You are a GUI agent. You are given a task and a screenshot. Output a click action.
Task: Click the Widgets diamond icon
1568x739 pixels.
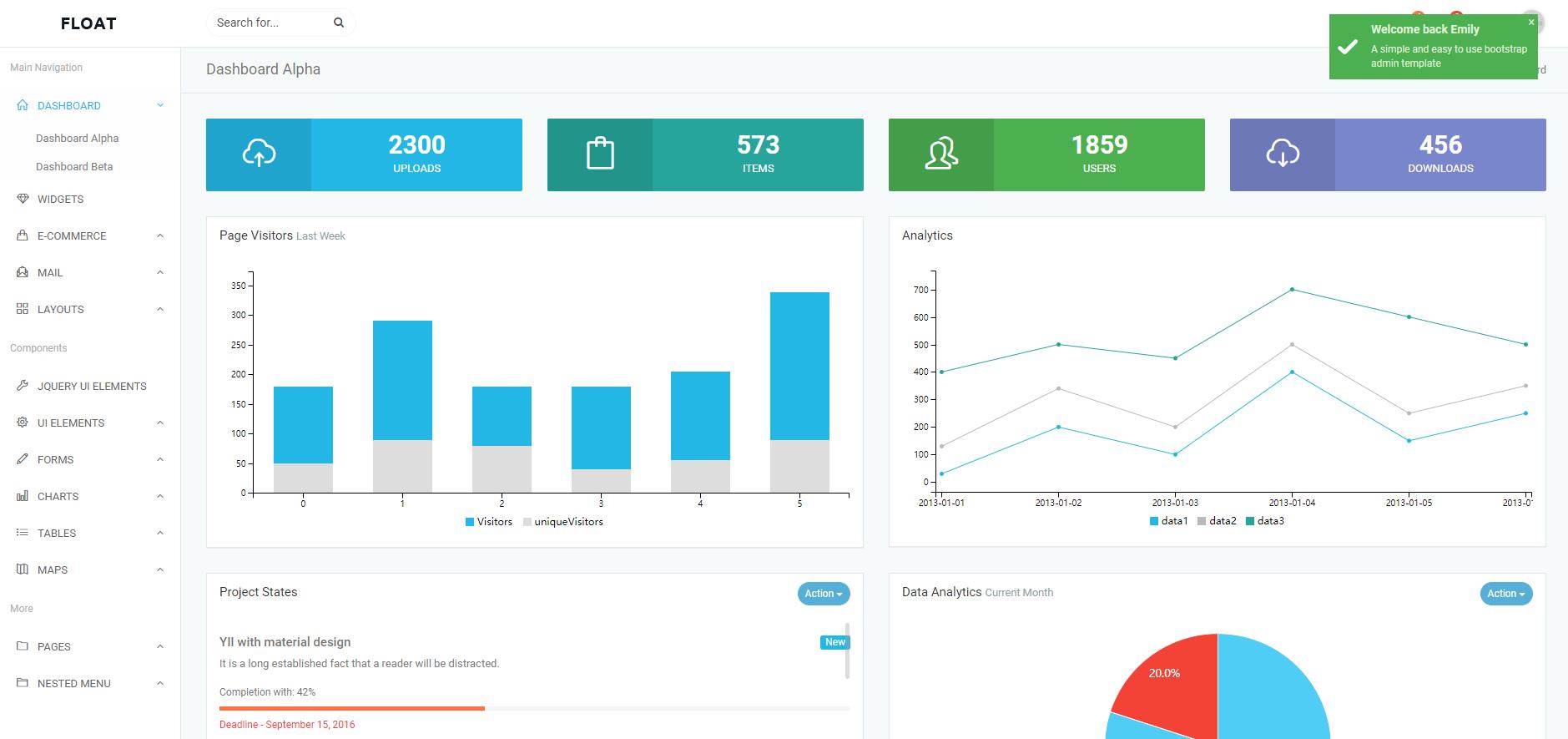23,200
